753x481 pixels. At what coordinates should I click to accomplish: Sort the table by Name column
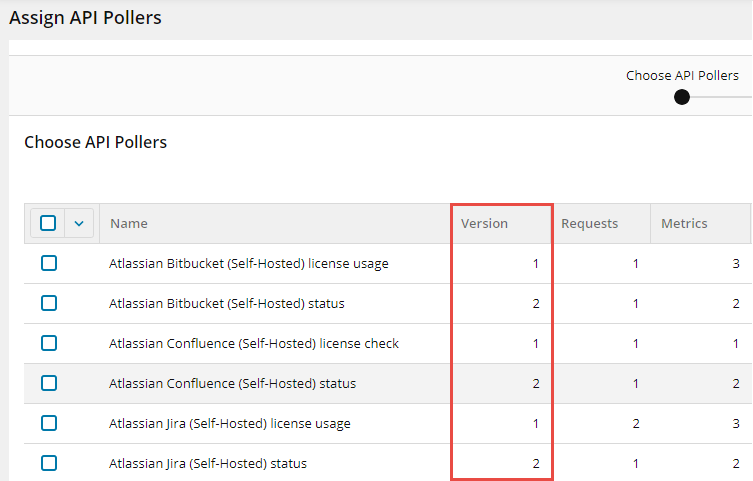pyautogui.click(x=129, y=224)
